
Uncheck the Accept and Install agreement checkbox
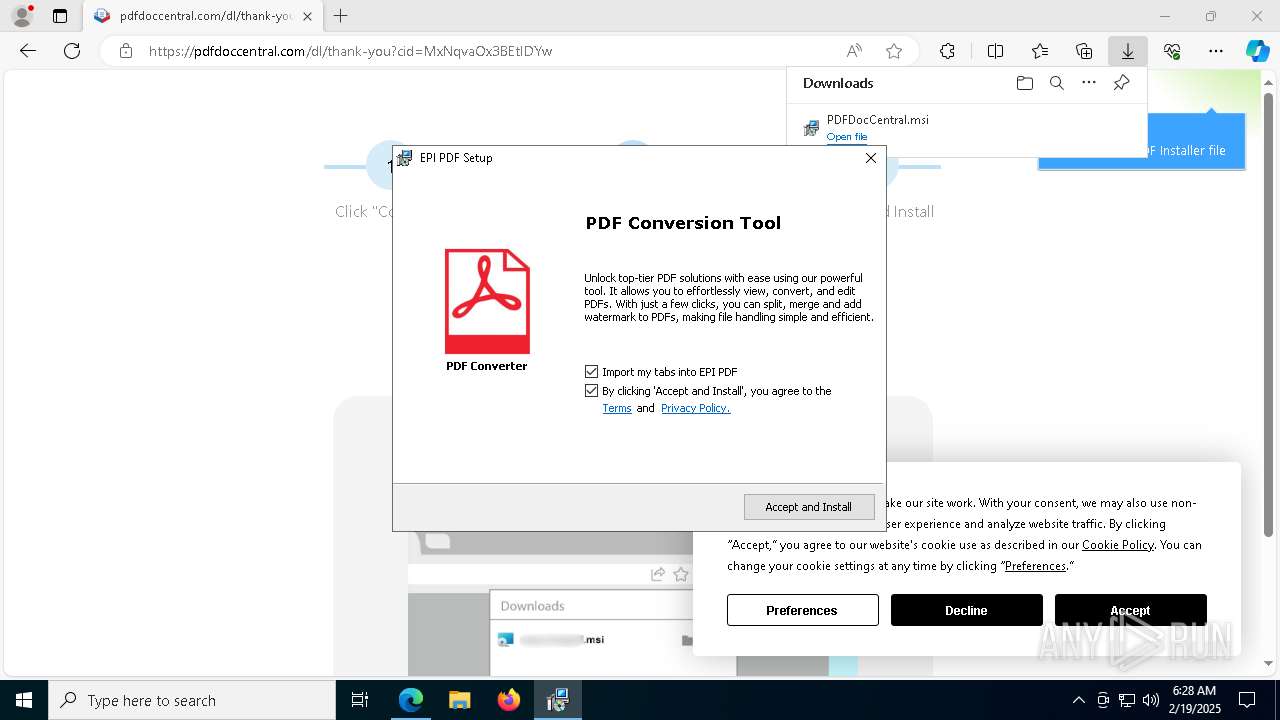pyautogui.click(x=591, y=391)
